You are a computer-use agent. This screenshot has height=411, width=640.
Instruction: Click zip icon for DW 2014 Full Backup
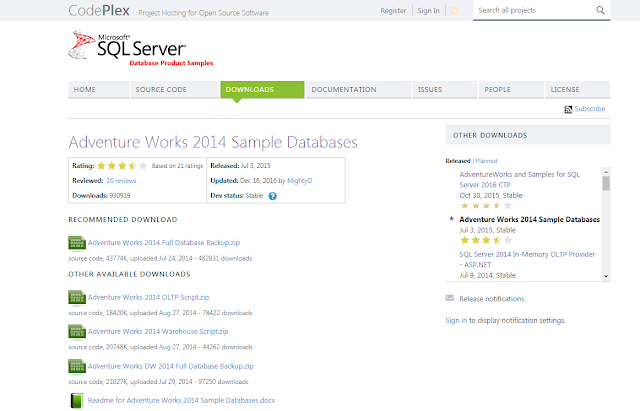pos(77,367)
